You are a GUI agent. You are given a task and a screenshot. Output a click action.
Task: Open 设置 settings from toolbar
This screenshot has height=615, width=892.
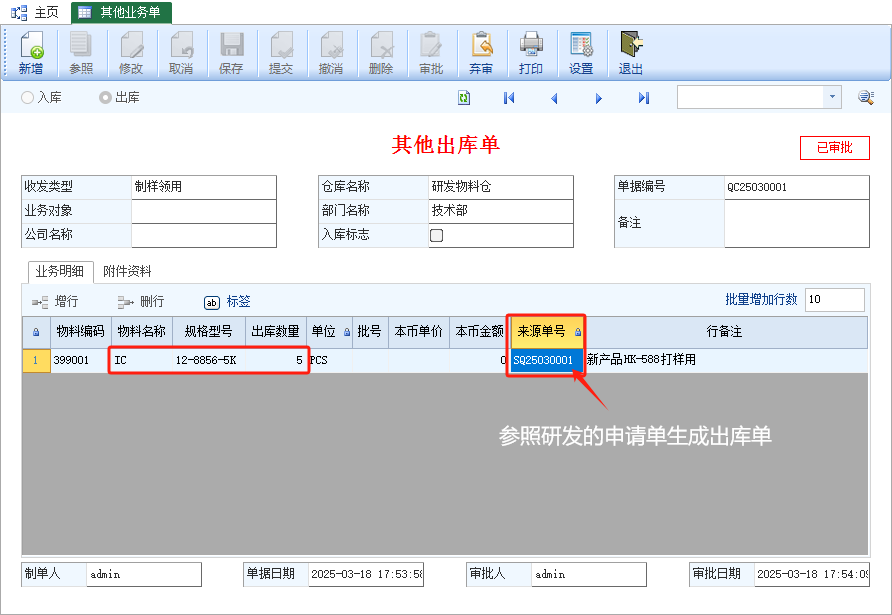coord(581,52)
